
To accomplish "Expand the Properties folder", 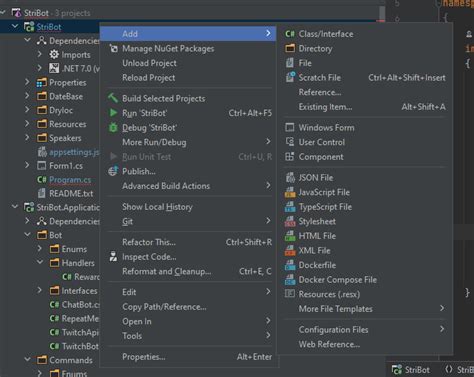I will coord(27,82).
